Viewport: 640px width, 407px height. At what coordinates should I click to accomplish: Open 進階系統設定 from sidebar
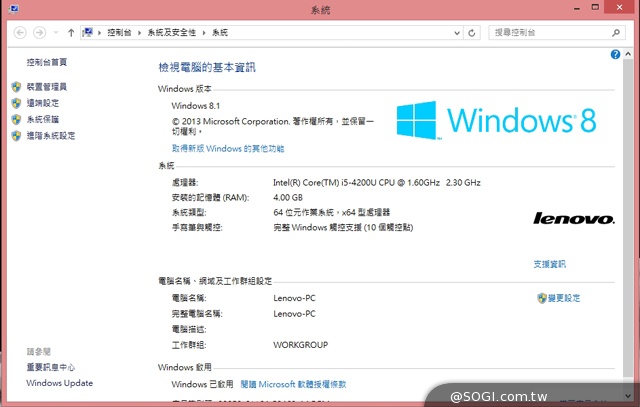(51, 136)
